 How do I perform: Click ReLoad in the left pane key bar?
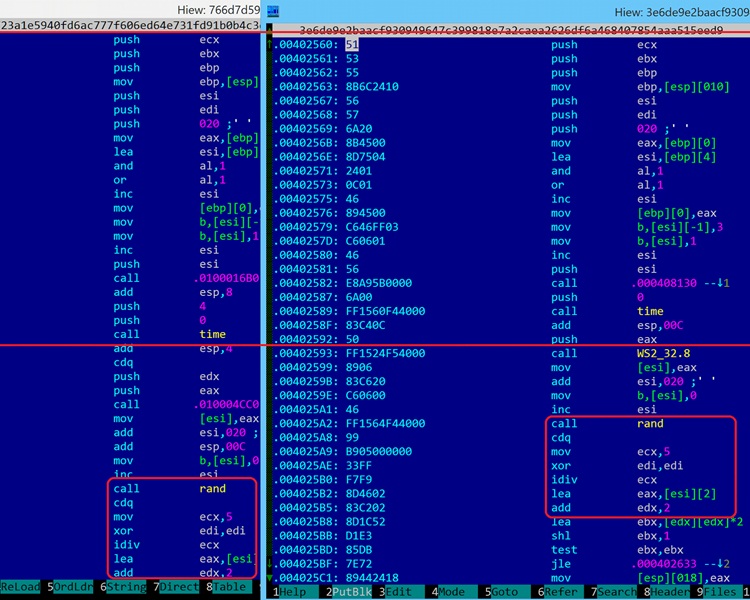click(x=22, y=586)
